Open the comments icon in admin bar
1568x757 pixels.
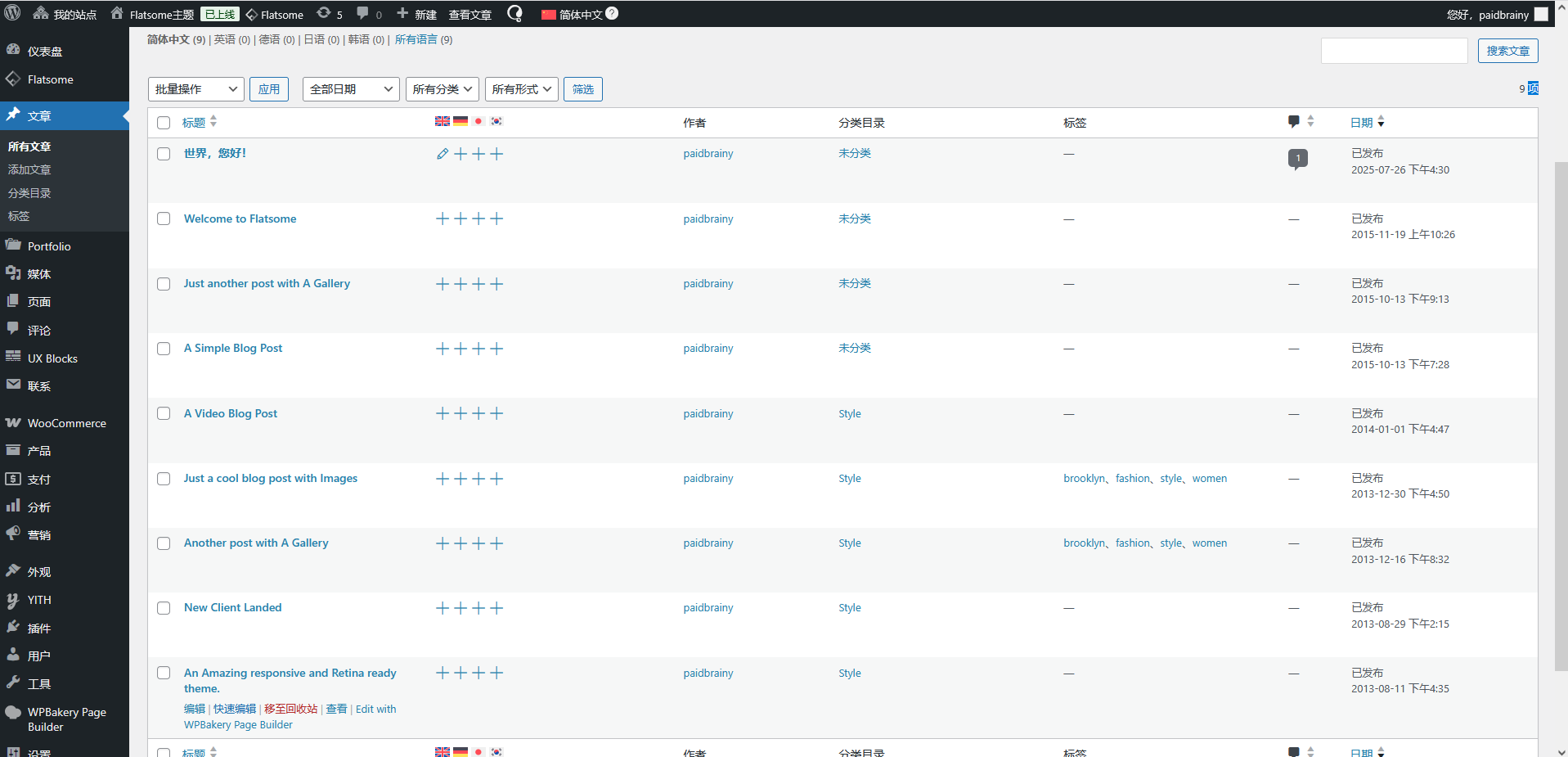[370, 14]
